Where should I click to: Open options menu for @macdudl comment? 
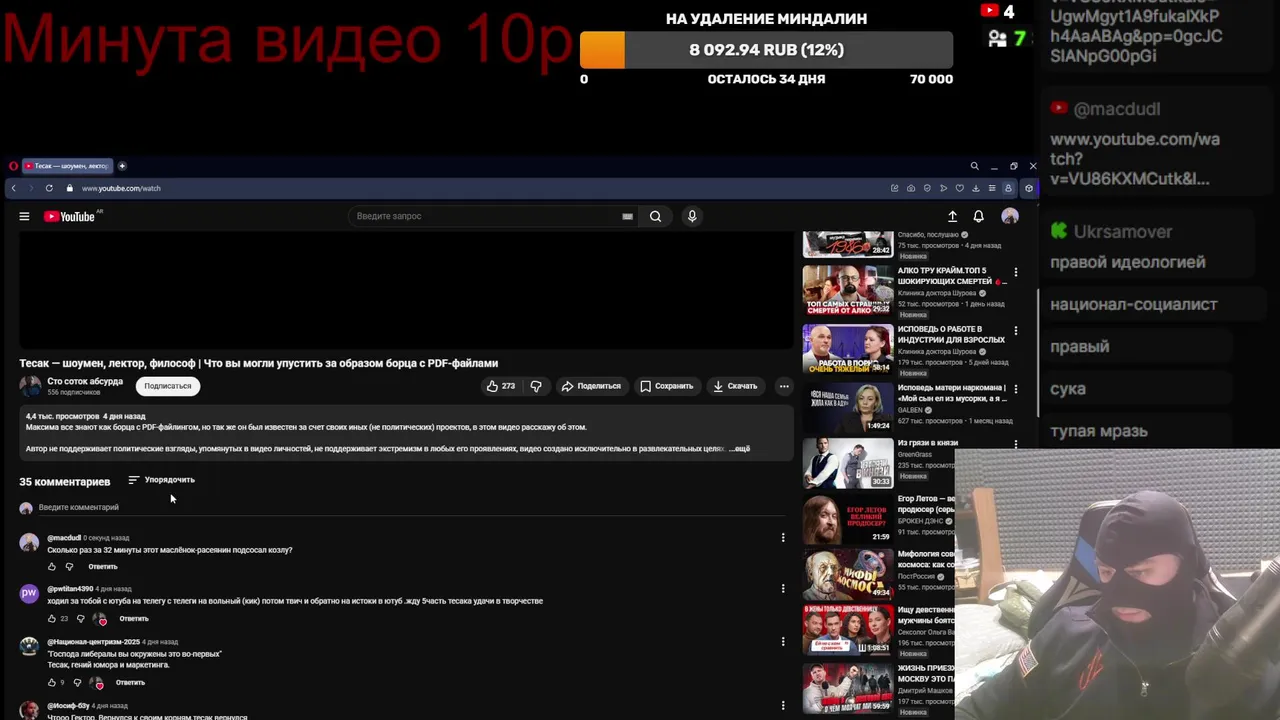click(x=783, y=538)
